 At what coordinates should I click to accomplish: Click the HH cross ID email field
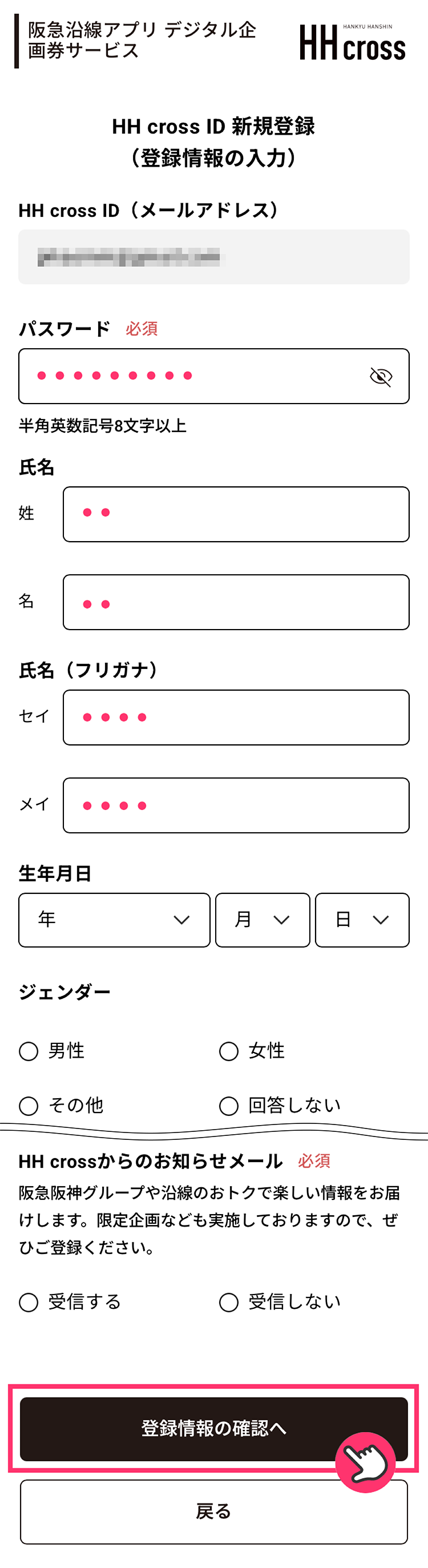tap(213, 257)
